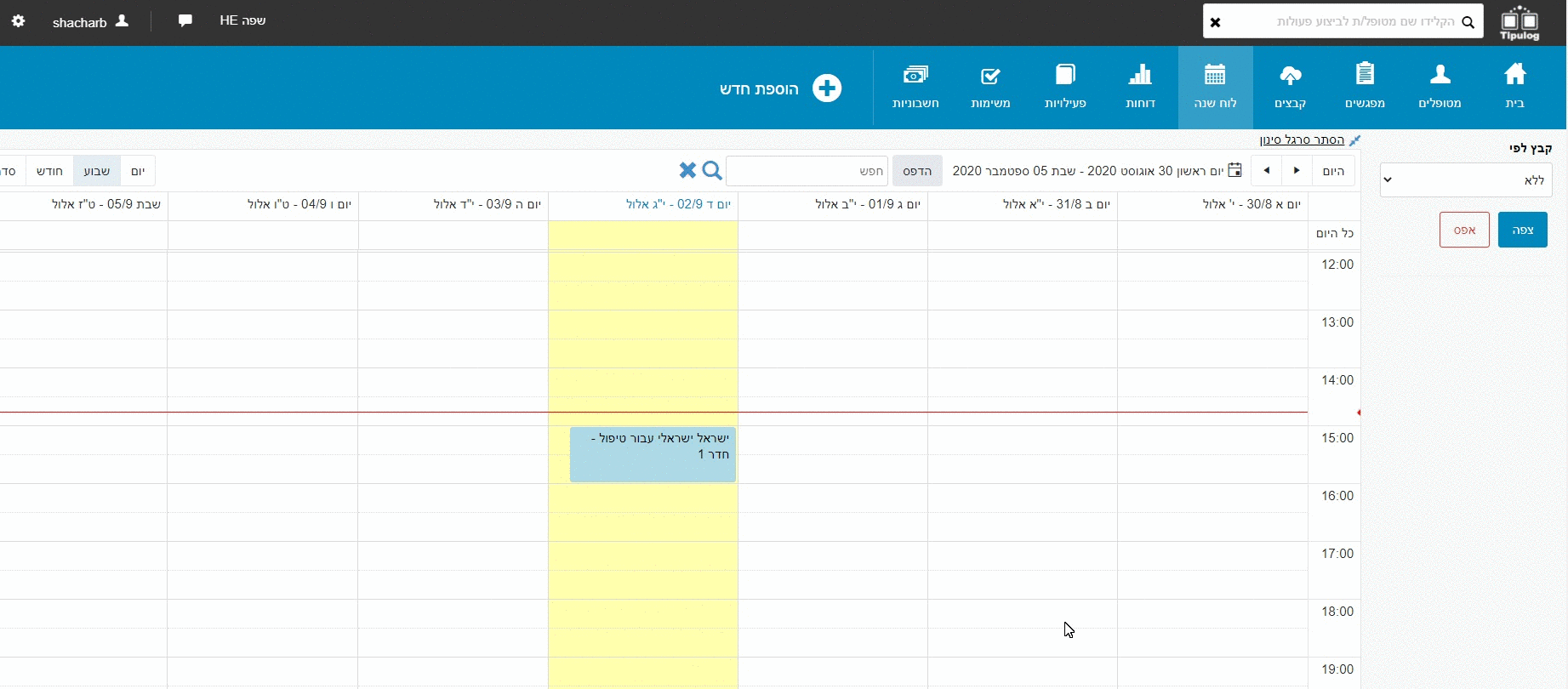Screen dimensions: 1568x689
Task: Click the כל היום all-day label
Action: (x=1335, y=233)
